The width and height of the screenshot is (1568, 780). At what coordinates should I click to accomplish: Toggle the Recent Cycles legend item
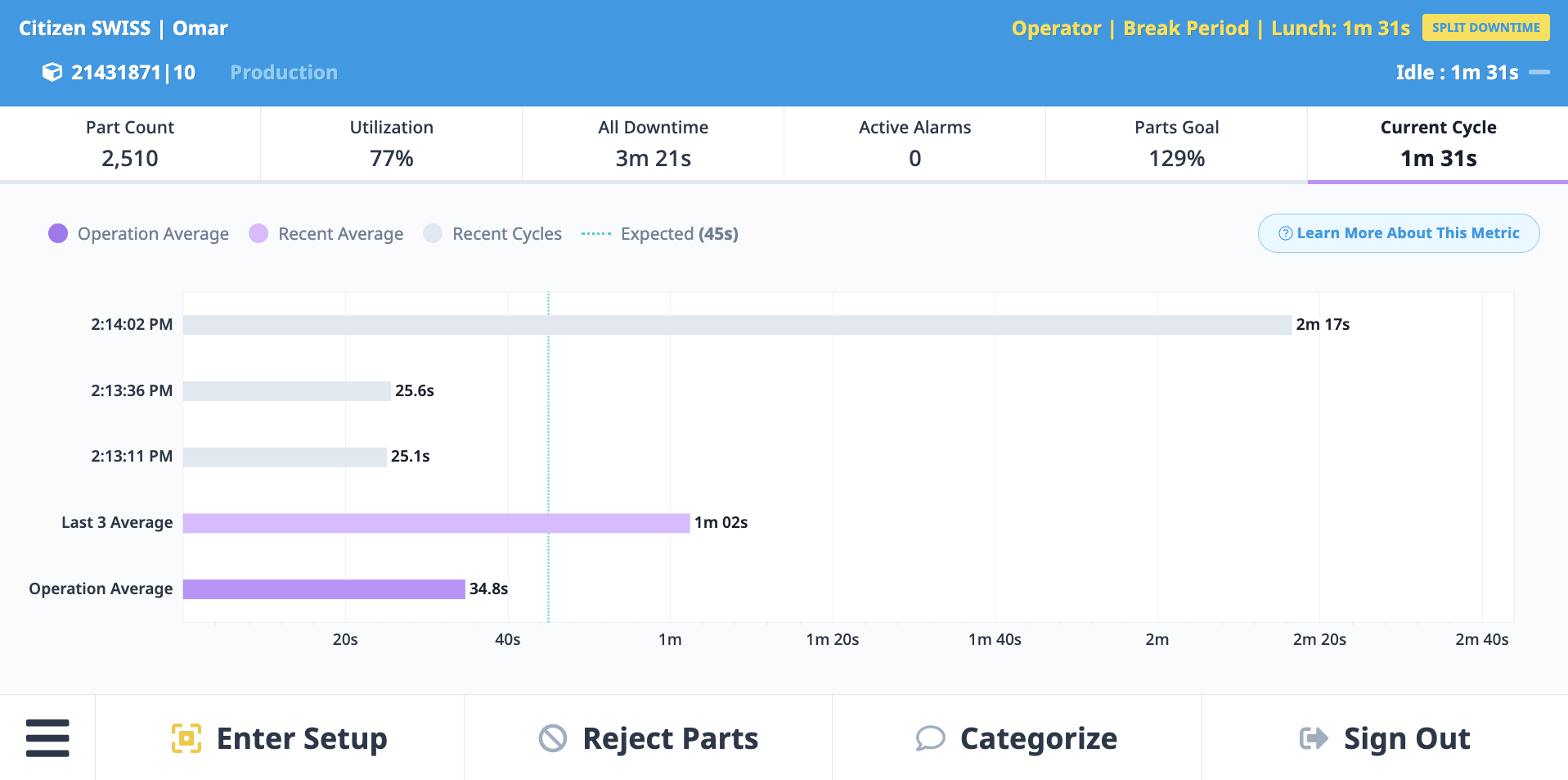coord(492,234)
